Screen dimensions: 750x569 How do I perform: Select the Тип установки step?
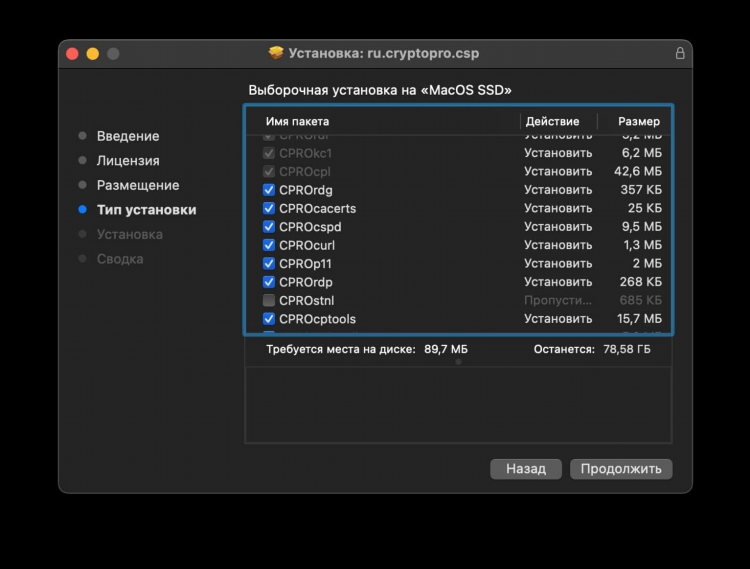click(x=146, y=210)
